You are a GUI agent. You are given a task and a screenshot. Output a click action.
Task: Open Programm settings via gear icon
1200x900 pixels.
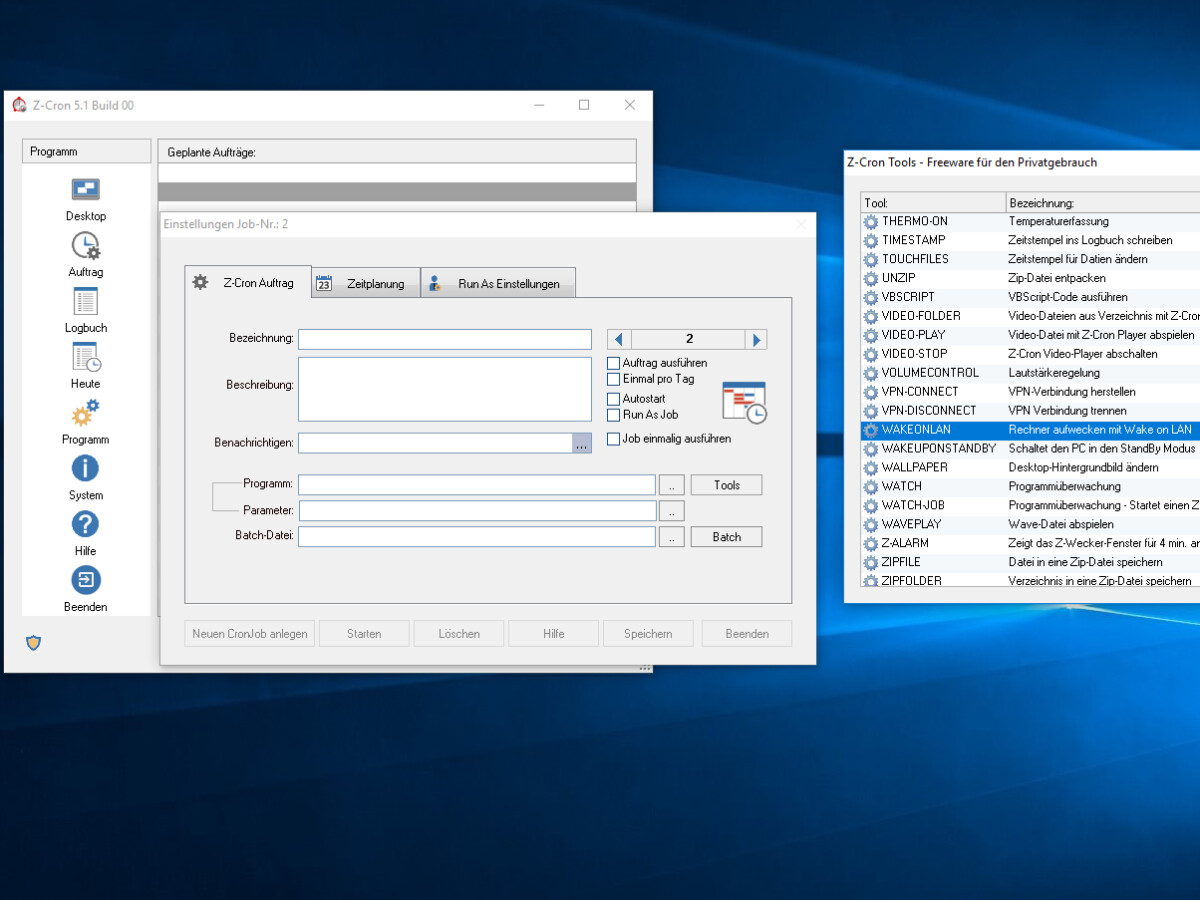[x=85, y=412]
